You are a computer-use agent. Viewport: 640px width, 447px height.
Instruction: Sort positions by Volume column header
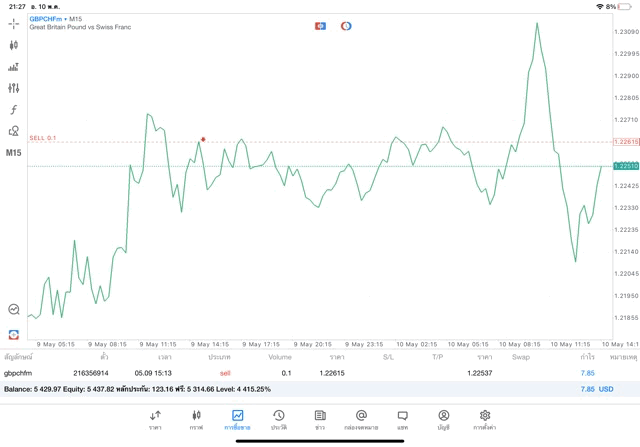click(x=280, y=357)
